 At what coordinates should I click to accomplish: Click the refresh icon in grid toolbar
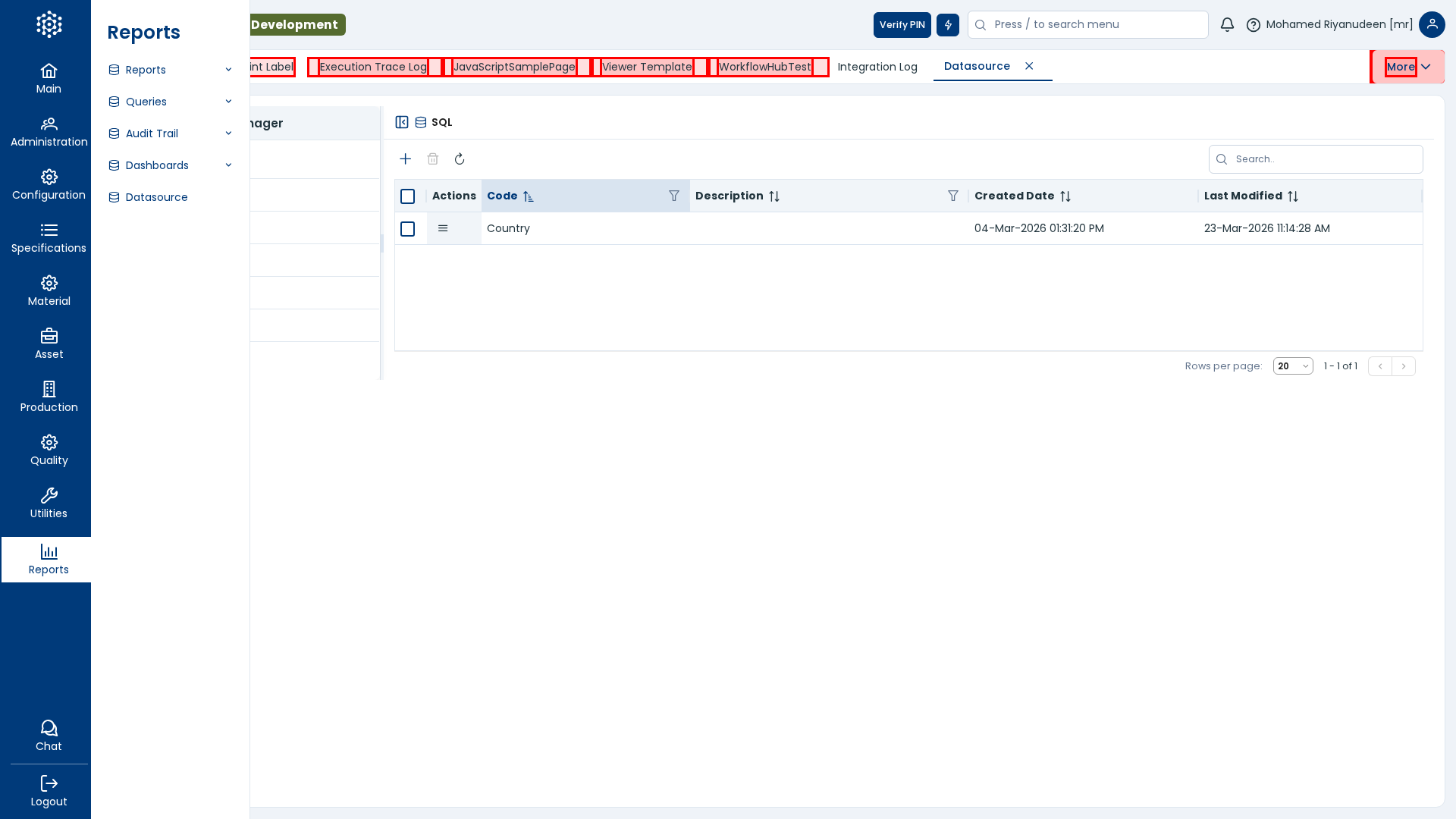[x=460, y=159]
